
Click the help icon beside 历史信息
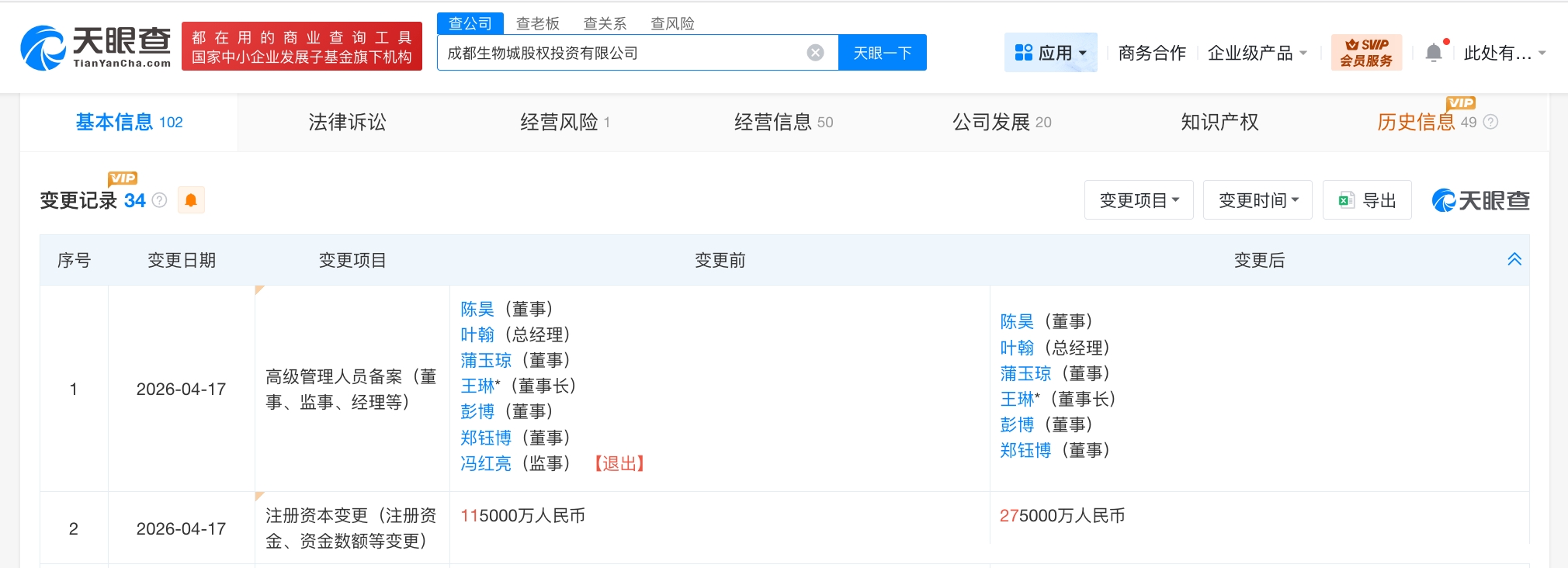coord(1490,122)
